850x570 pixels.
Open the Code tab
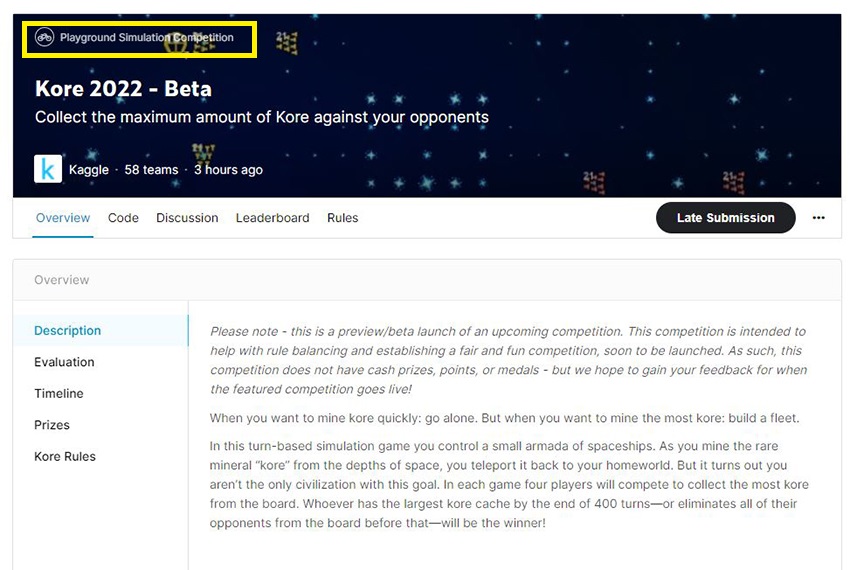(x=123, y=218)
